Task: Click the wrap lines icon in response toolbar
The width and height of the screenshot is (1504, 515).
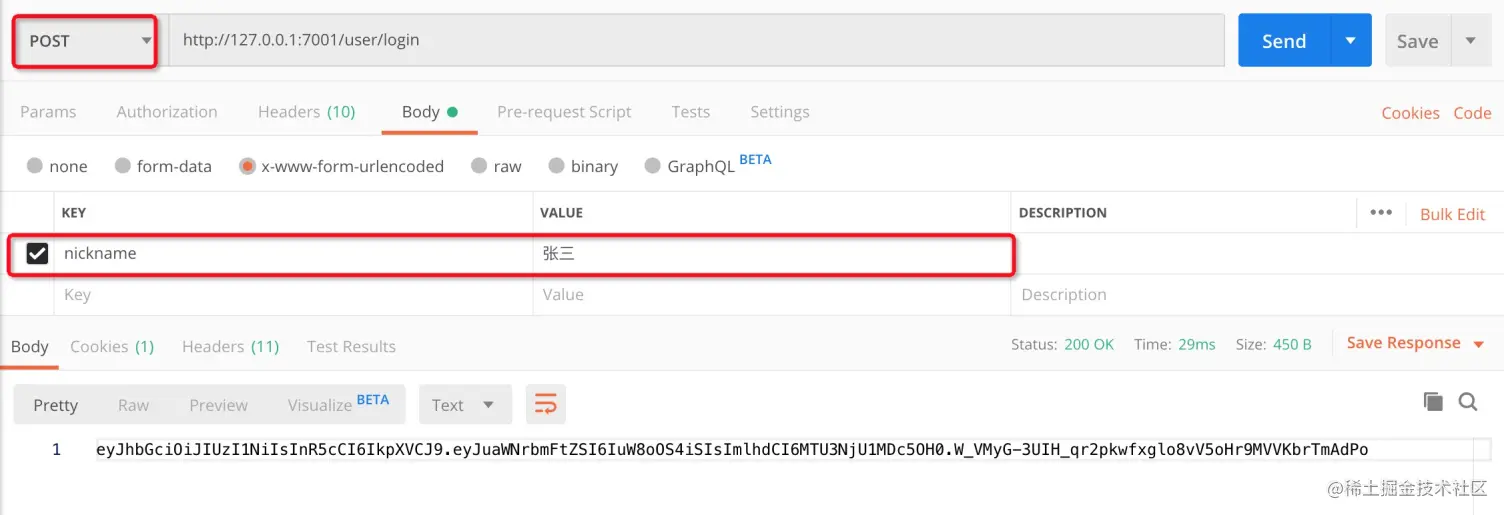Action: 545,404
